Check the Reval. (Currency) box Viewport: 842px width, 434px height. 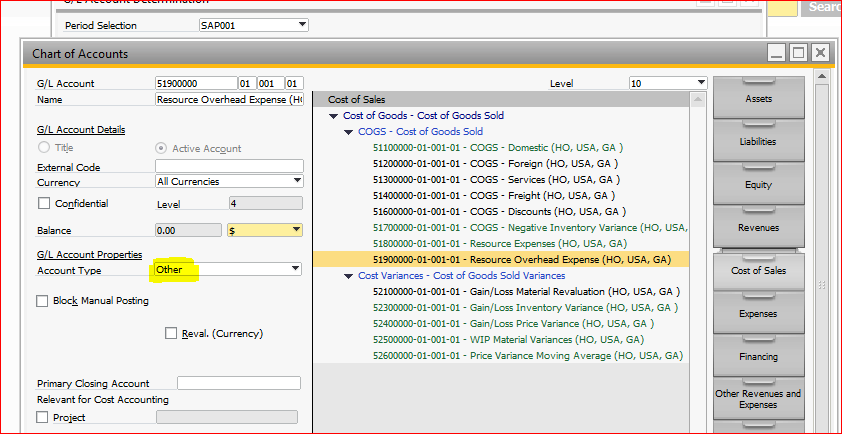tap(171, 333)
